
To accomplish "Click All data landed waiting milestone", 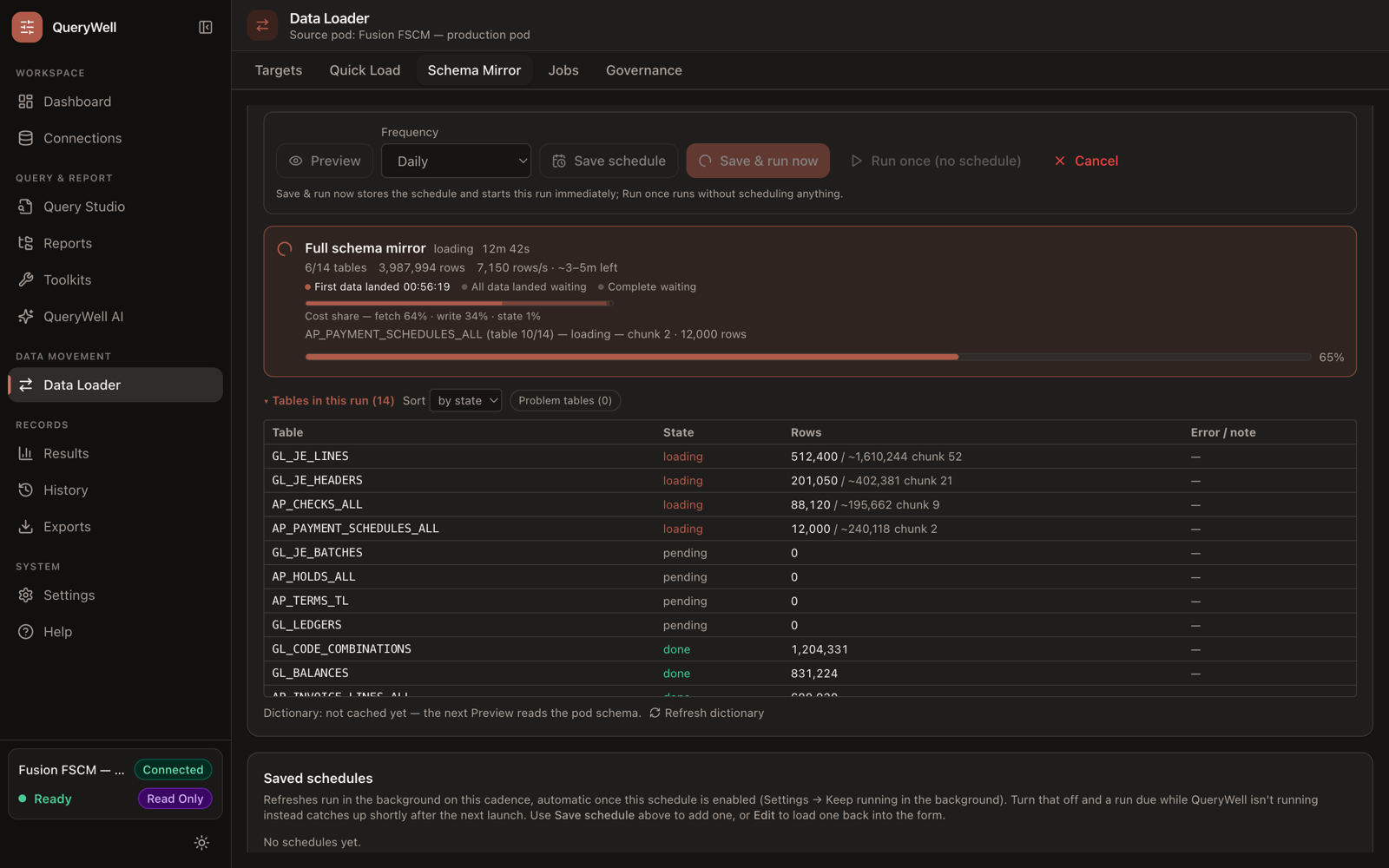I will click(x=523, y=286).
